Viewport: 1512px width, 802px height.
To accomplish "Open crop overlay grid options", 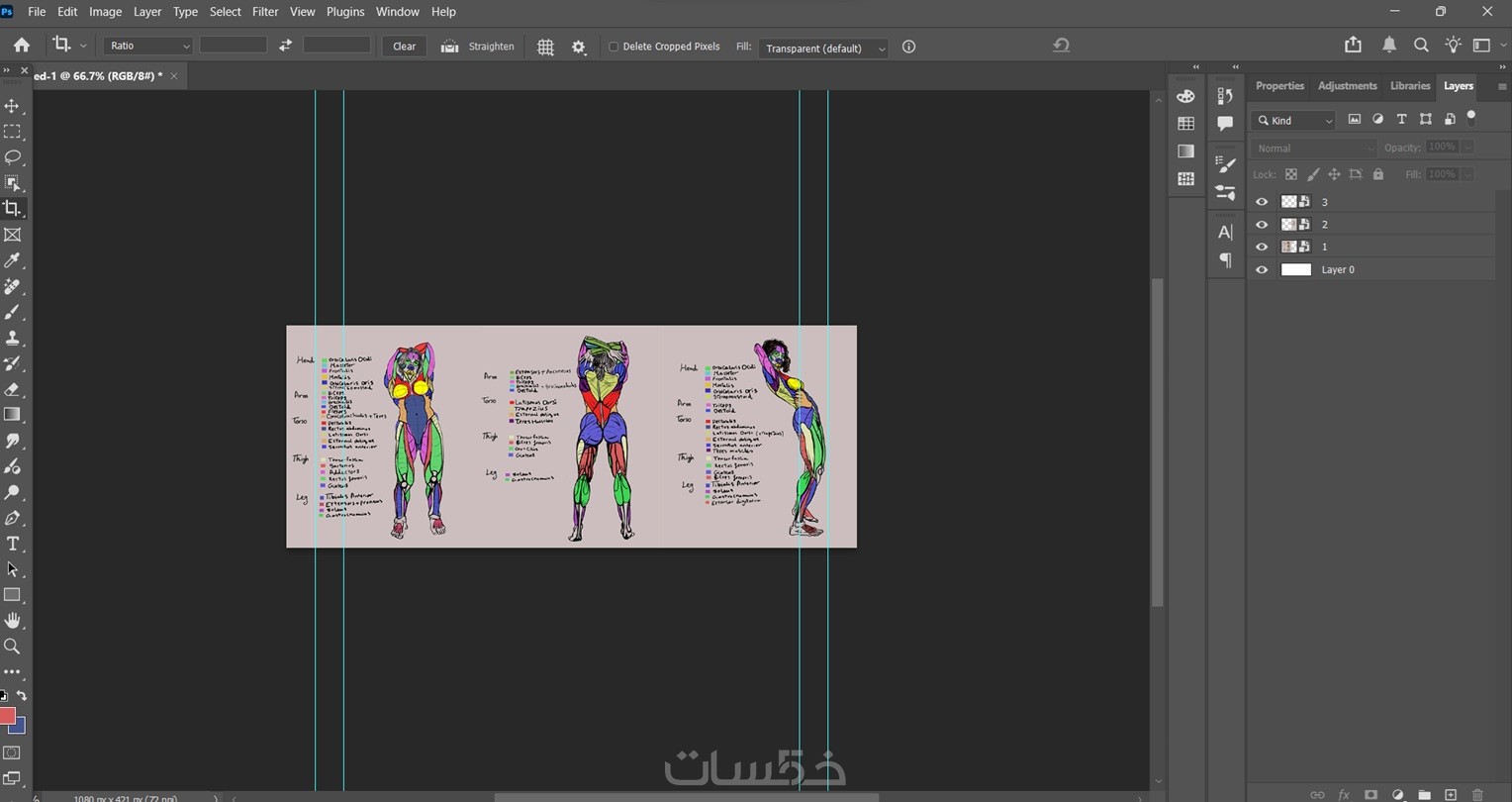I will 545,47.
